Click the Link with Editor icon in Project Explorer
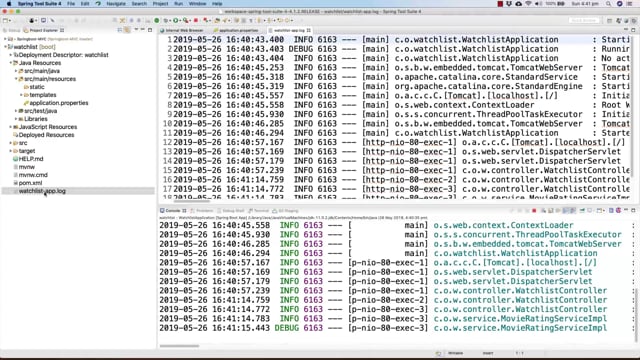This screenshot has width=640, height=360. click(x=127, y=30)
